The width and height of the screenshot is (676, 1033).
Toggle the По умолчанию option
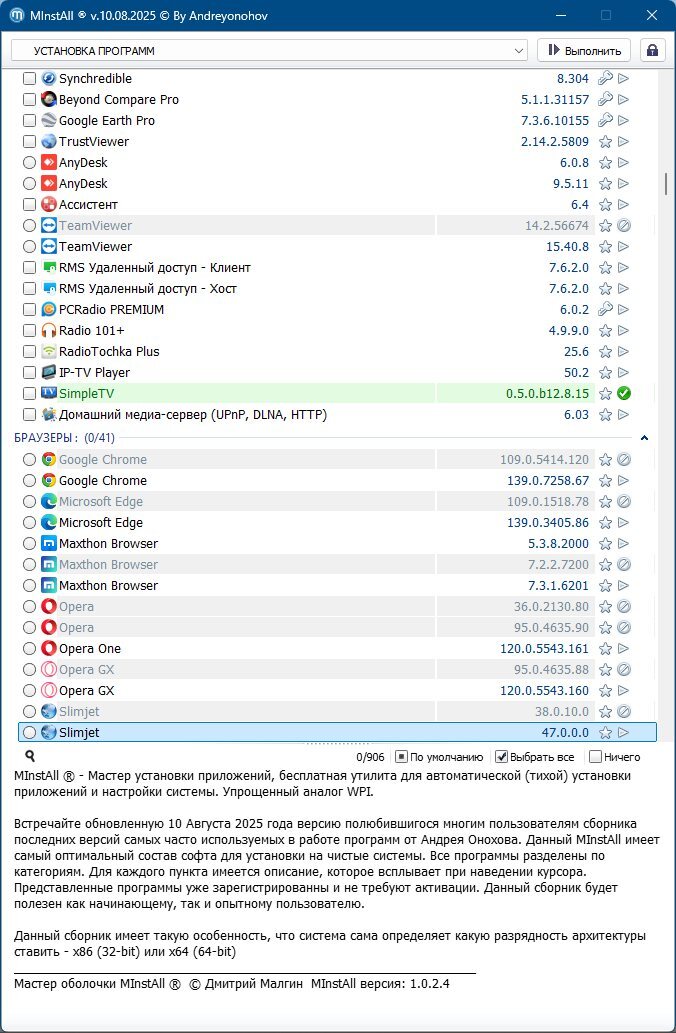401,756
